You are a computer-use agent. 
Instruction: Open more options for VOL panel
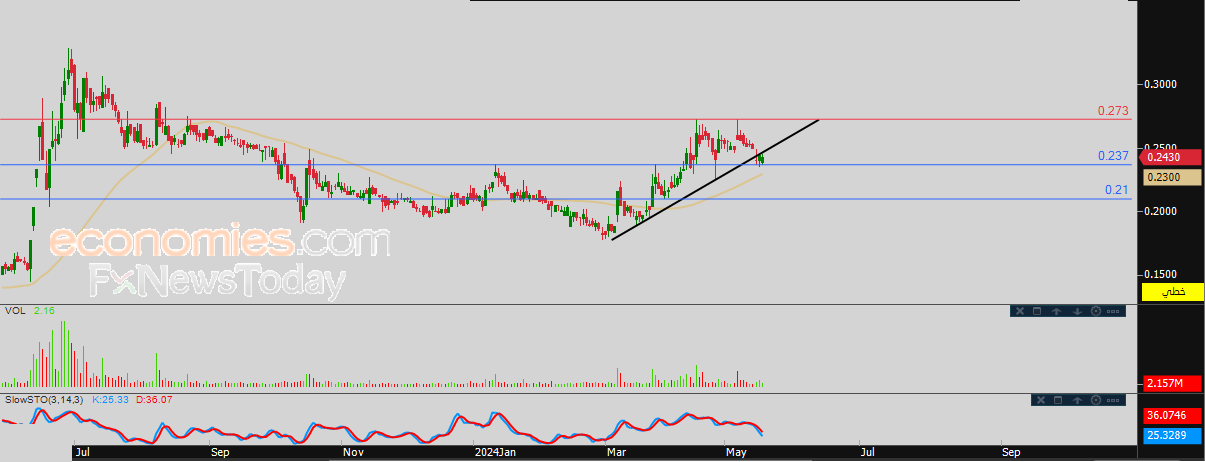coord(1113,311)
